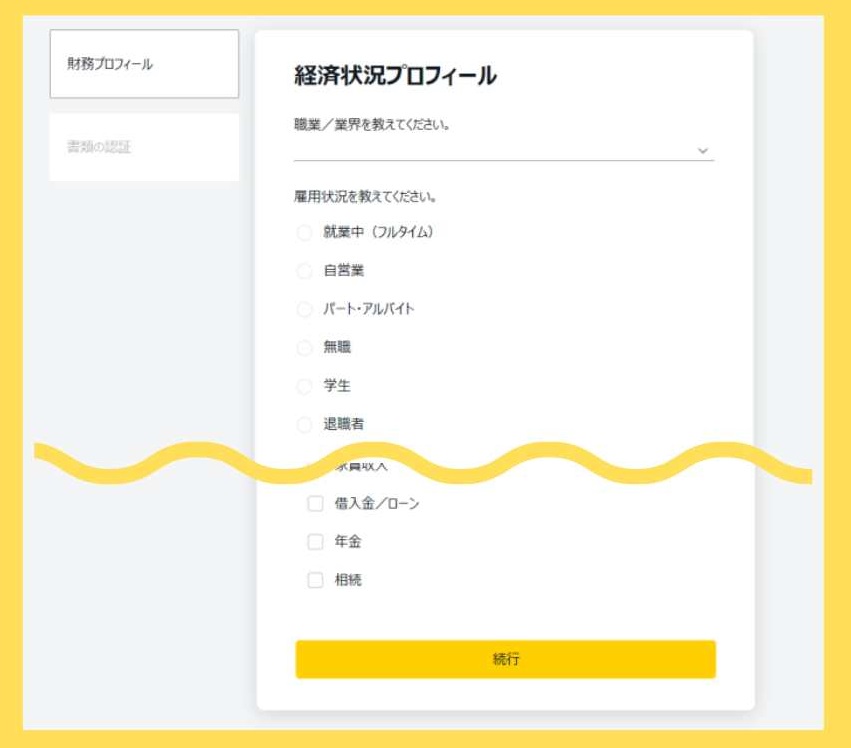Screen dimensions: 851x748
Task: Select 就業中（フルタイム）employment status
Action: (x=302, y=232)
